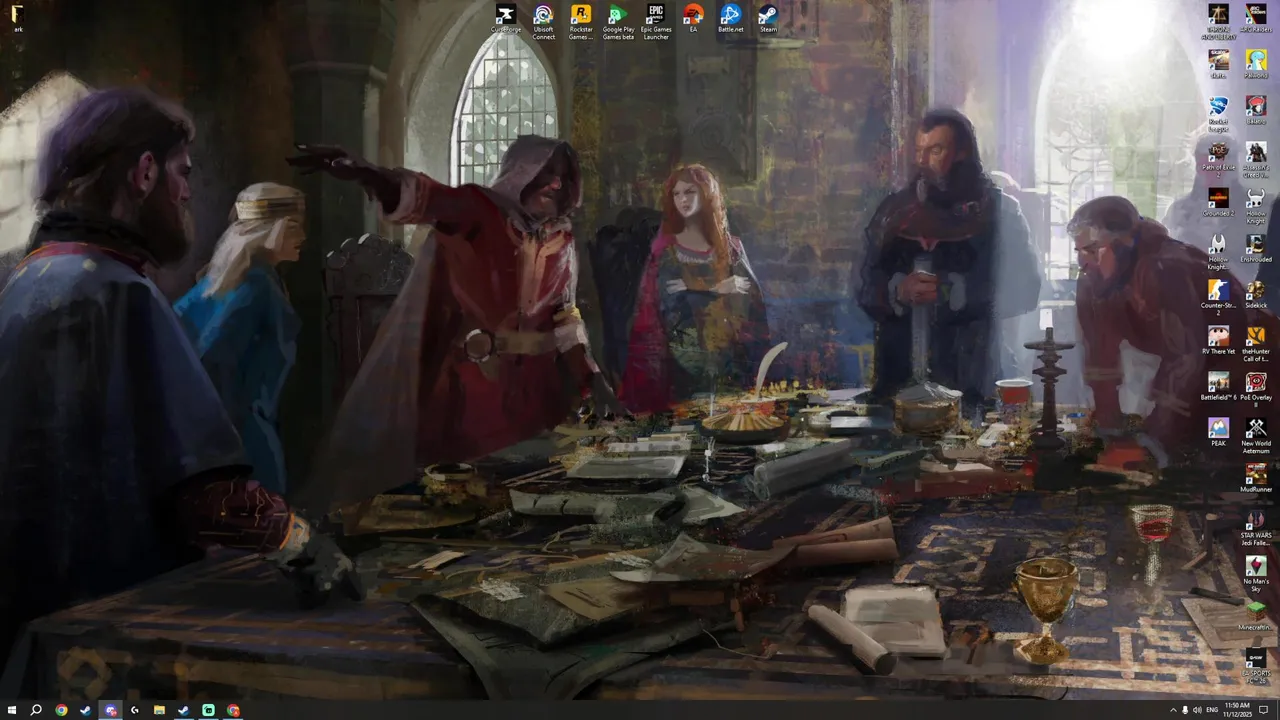Select the No Man's Sky shortcut
Viewport: 1280px width, 720px height.
tap(1256, 573)
